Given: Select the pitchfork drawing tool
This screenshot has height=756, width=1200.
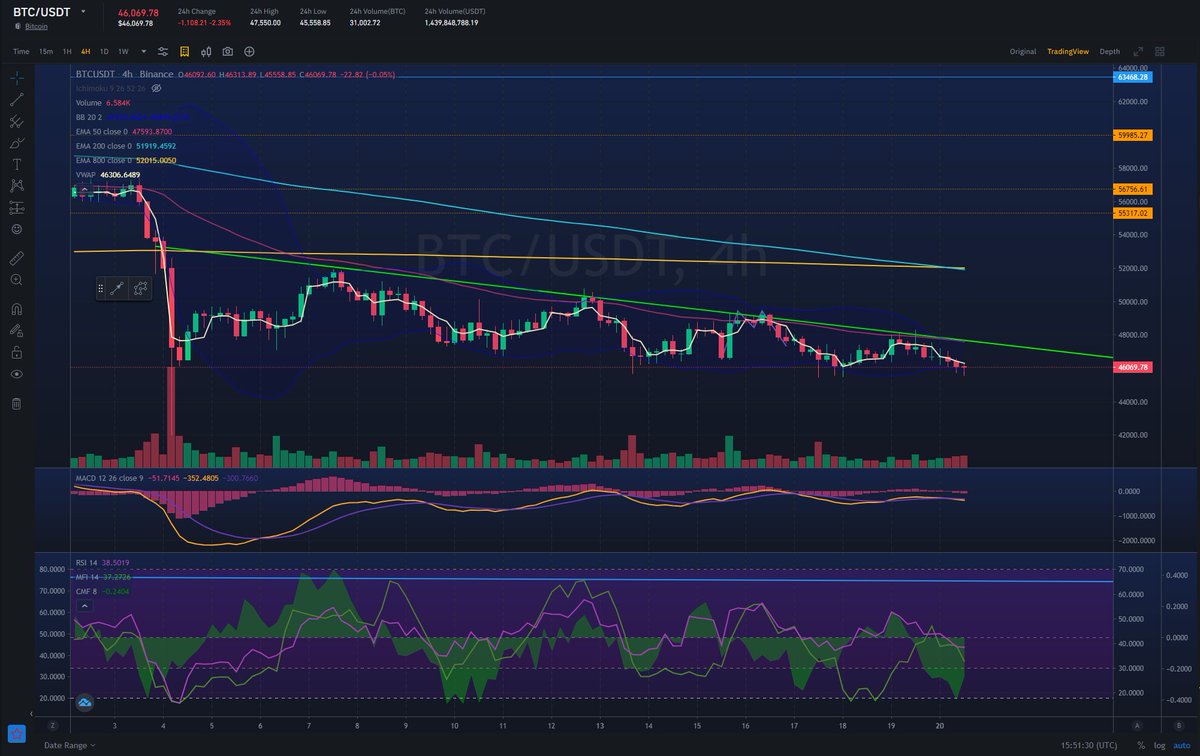Looking at the screenshot, I should point(16,121).
